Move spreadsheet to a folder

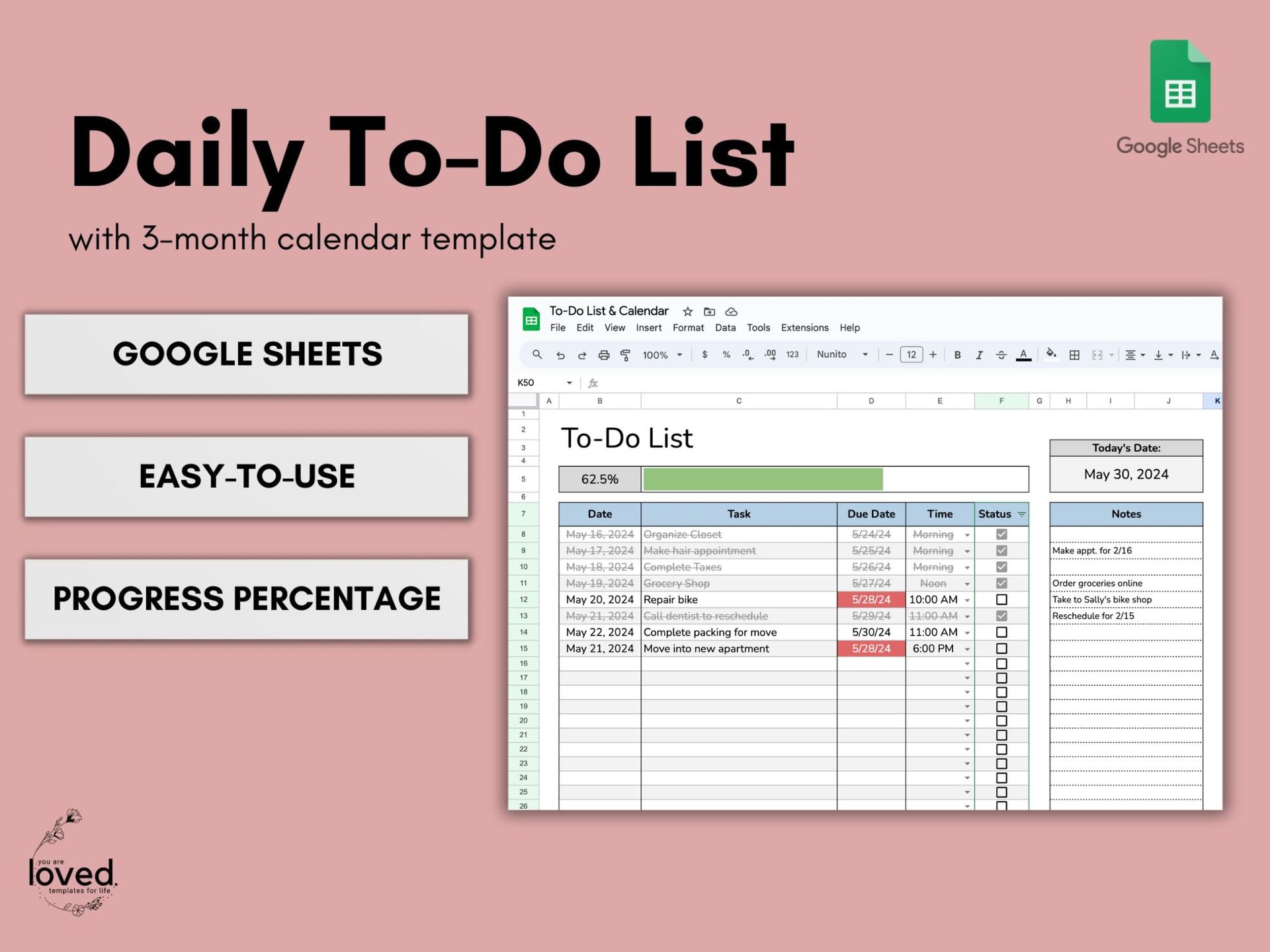coord(710,311)
